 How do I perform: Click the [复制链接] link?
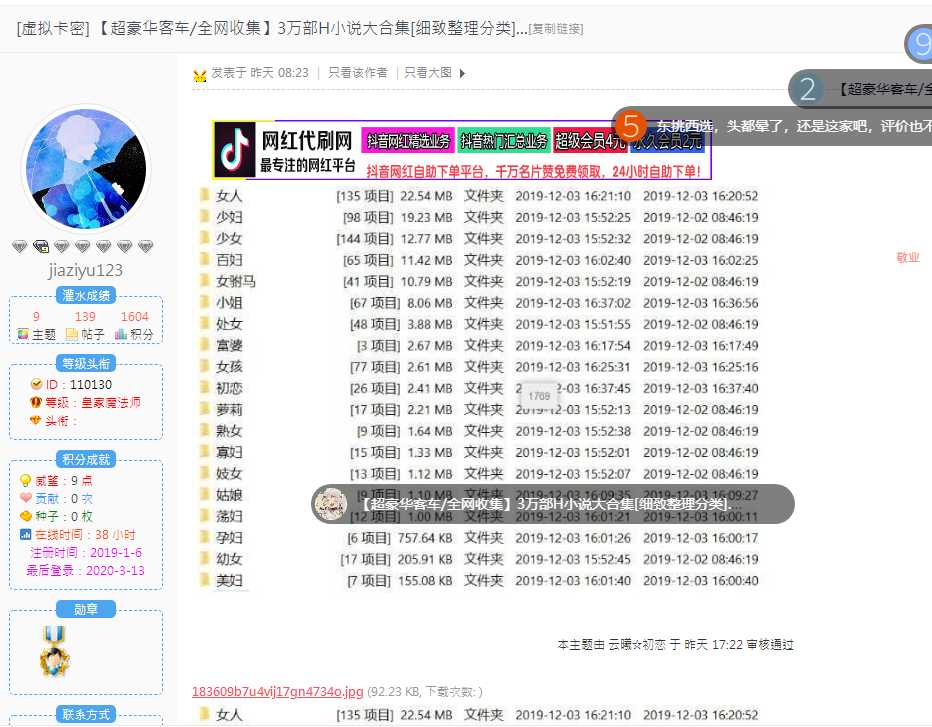556,29
